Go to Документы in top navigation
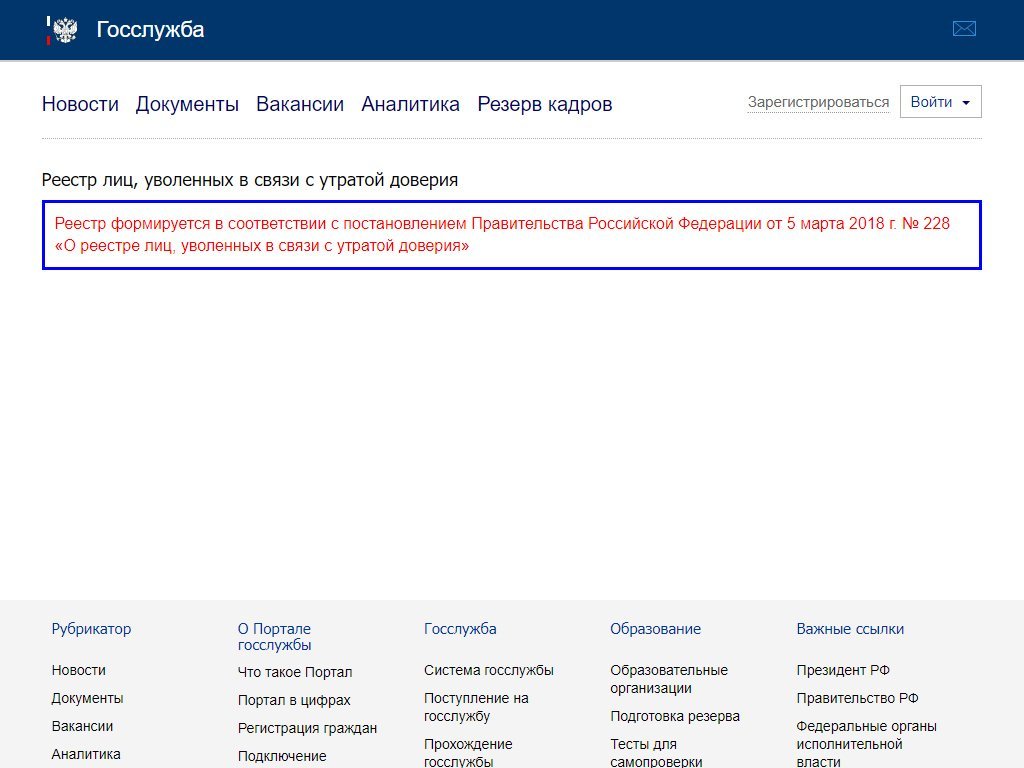The width and height of the screenshot is (1024, 768). point(187,104)
